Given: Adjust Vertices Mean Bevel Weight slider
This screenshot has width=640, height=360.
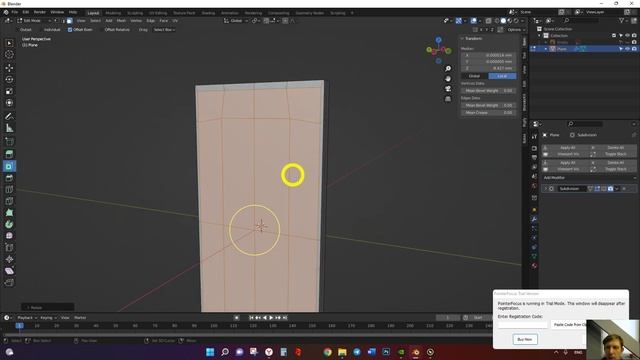Looking at the screenshot, I should 488,91.
